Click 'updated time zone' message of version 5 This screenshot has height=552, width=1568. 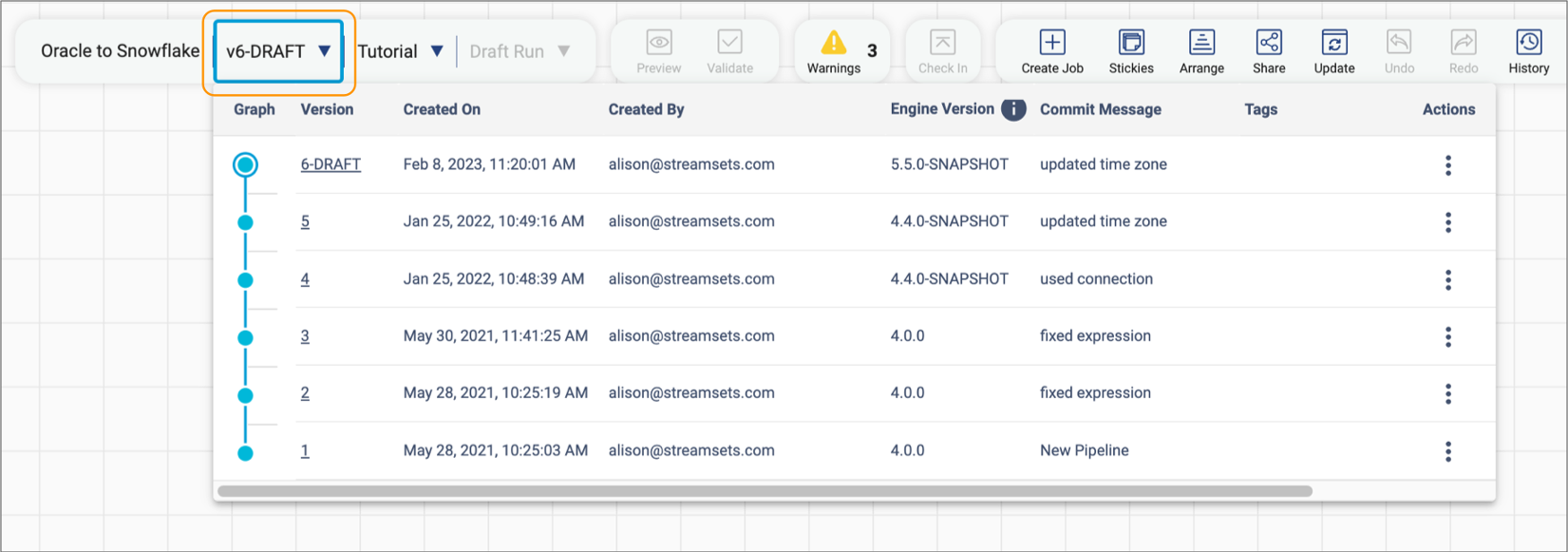pyautogui.click(x=1104, y=221)
